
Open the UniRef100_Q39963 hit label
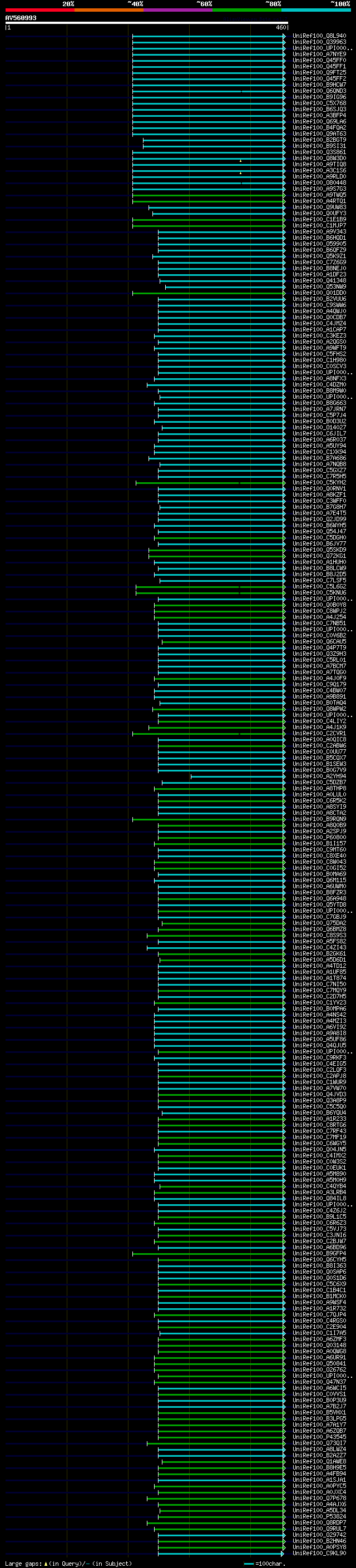pos(319,42)
